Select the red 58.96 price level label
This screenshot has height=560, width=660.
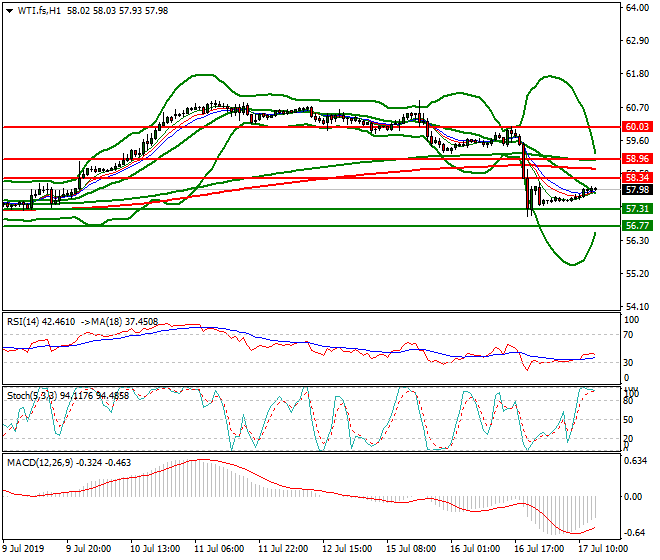tap(637, 159)
